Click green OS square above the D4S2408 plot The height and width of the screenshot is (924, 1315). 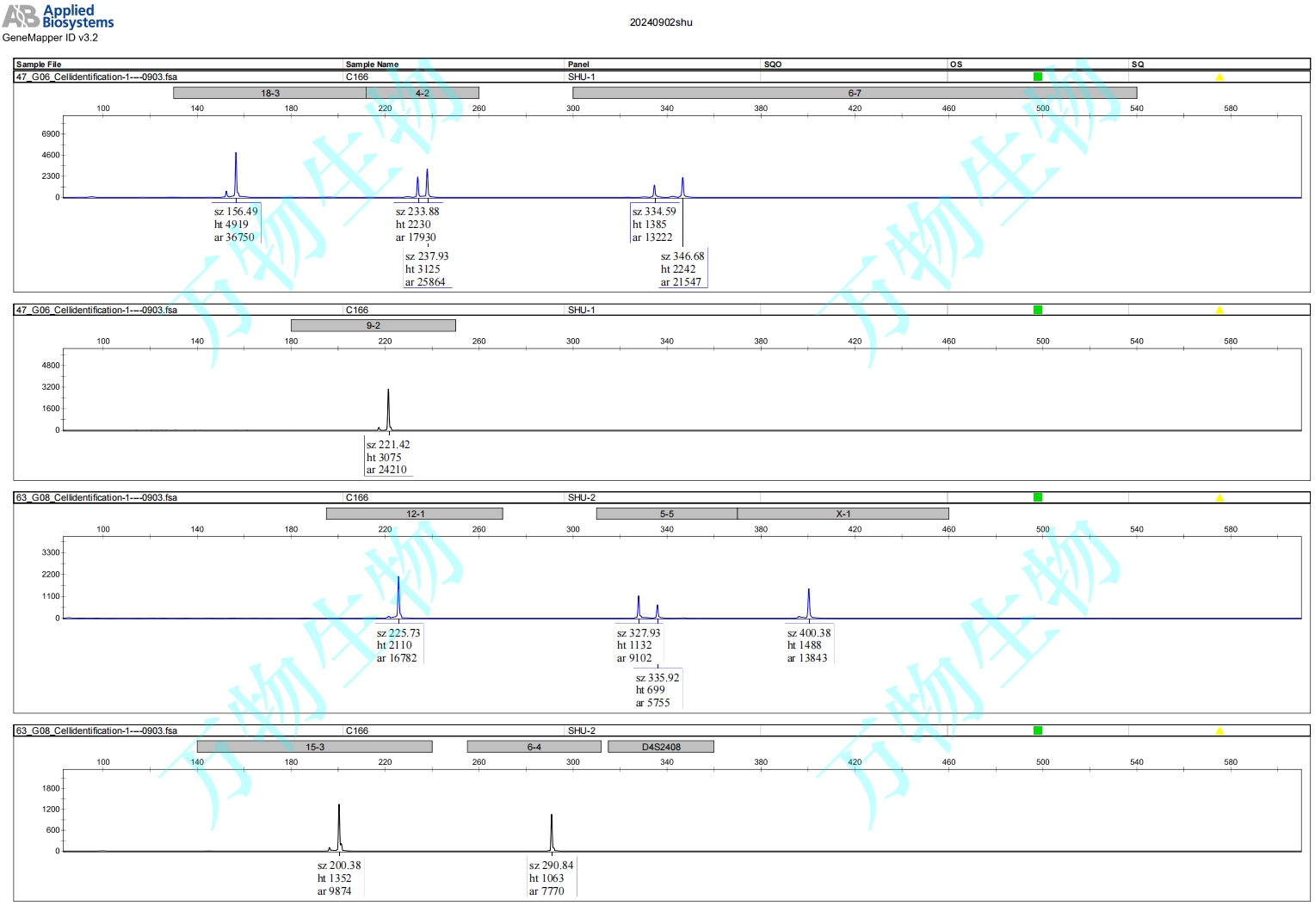[1038, 730]
